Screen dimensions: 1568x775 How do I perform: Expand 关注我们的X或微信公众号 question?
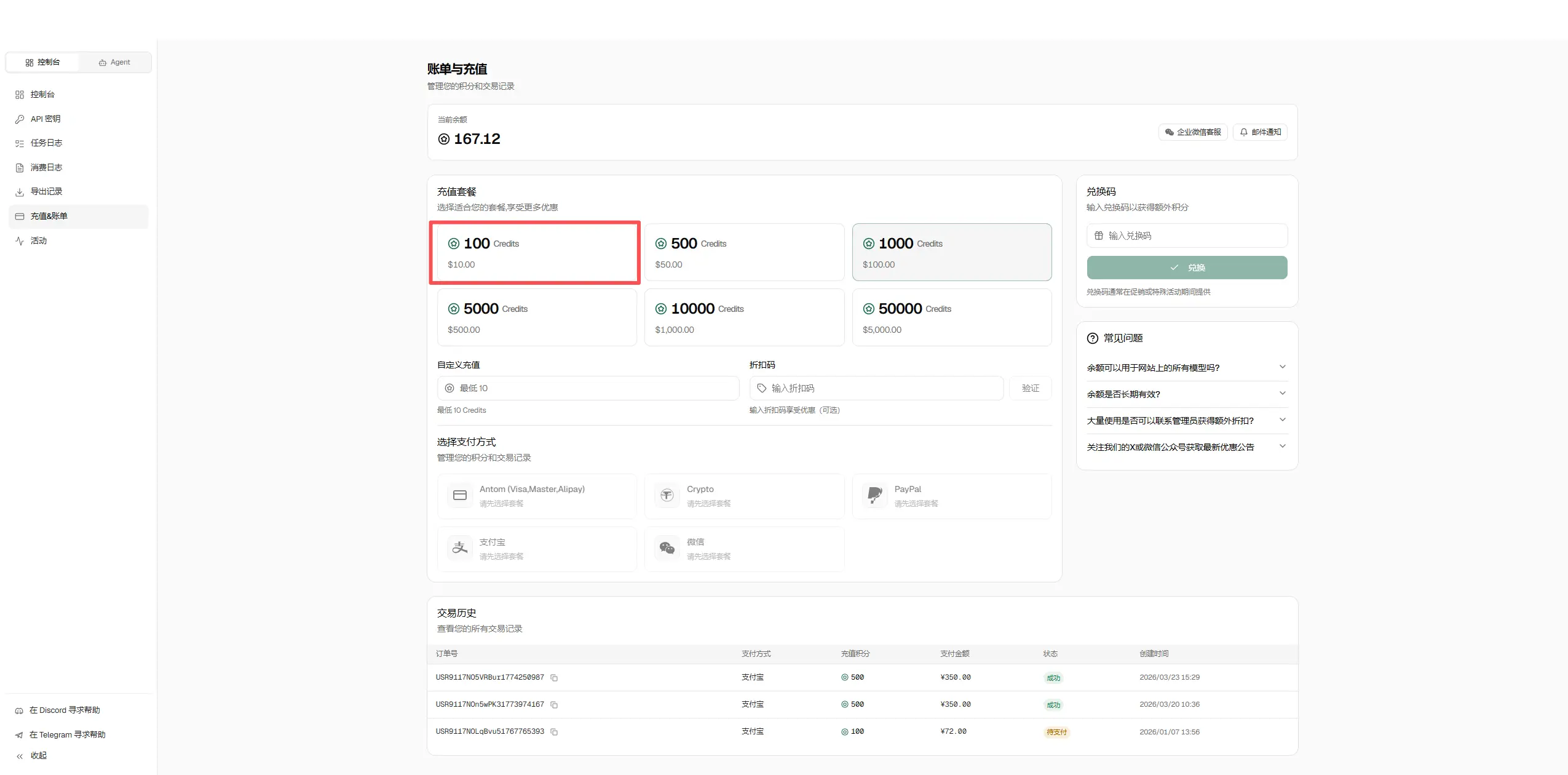point(1187,447)
